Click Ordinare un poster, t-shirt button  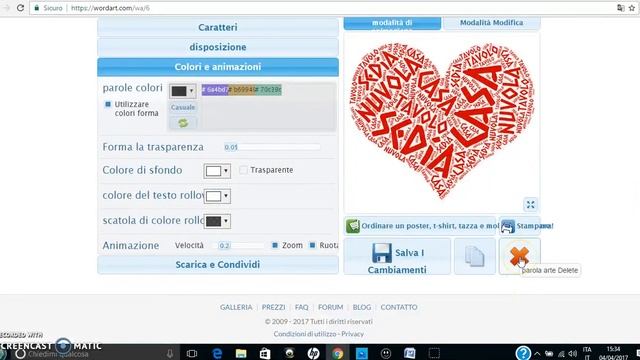coord(420,226)
